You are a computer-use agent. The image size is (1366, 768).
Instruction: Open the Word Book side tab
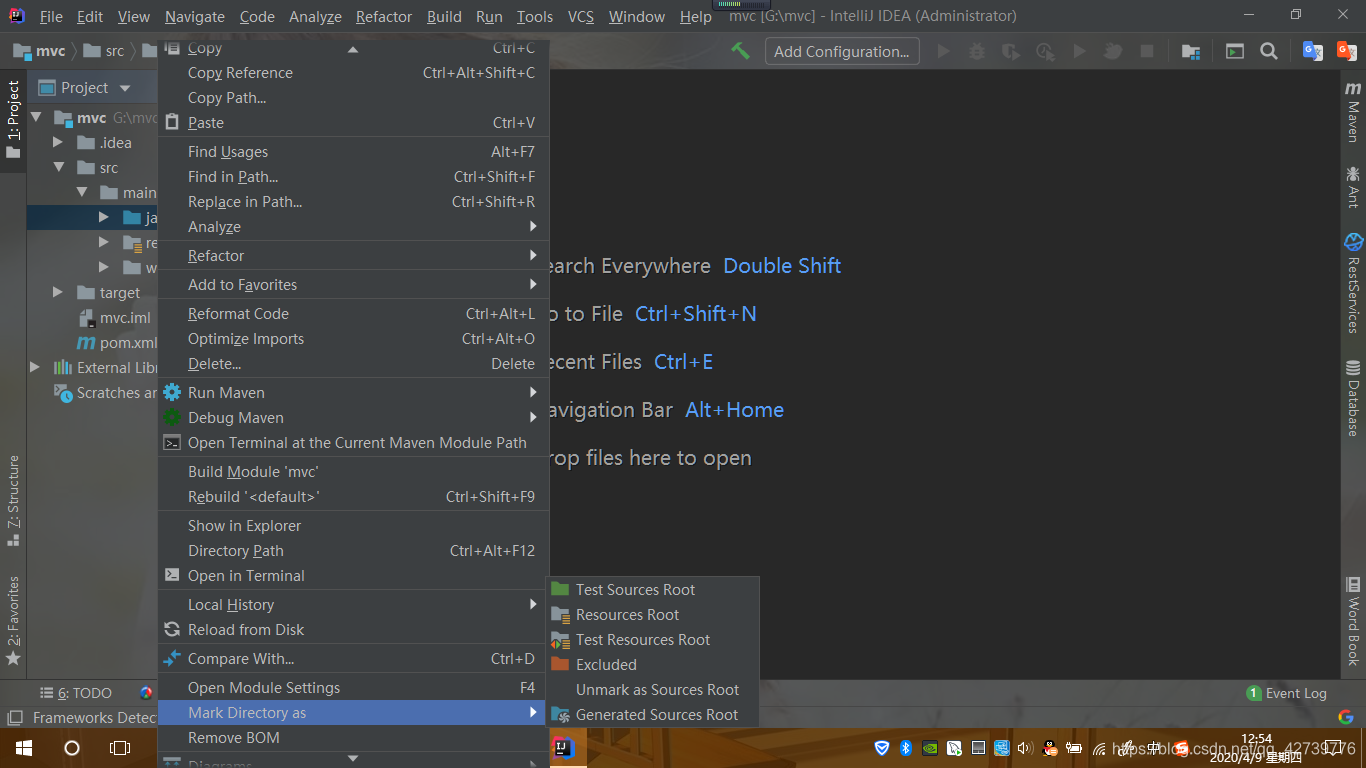(1353, 622)
